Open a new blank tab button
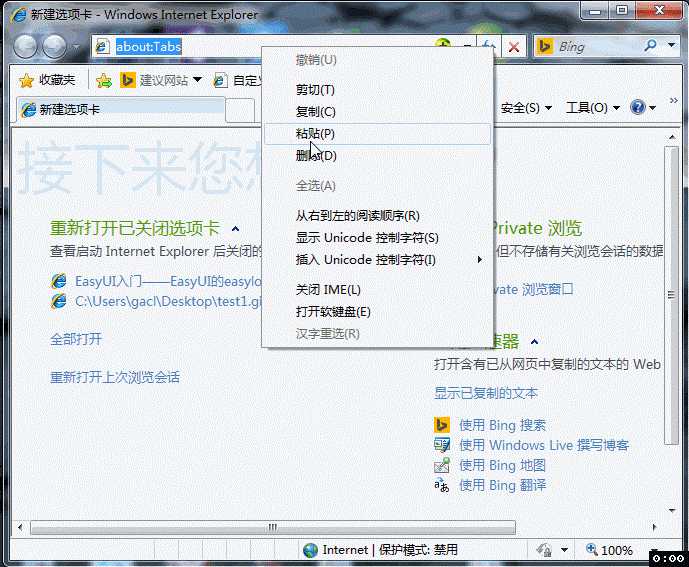The image size is (689, 567). [240, 110]
